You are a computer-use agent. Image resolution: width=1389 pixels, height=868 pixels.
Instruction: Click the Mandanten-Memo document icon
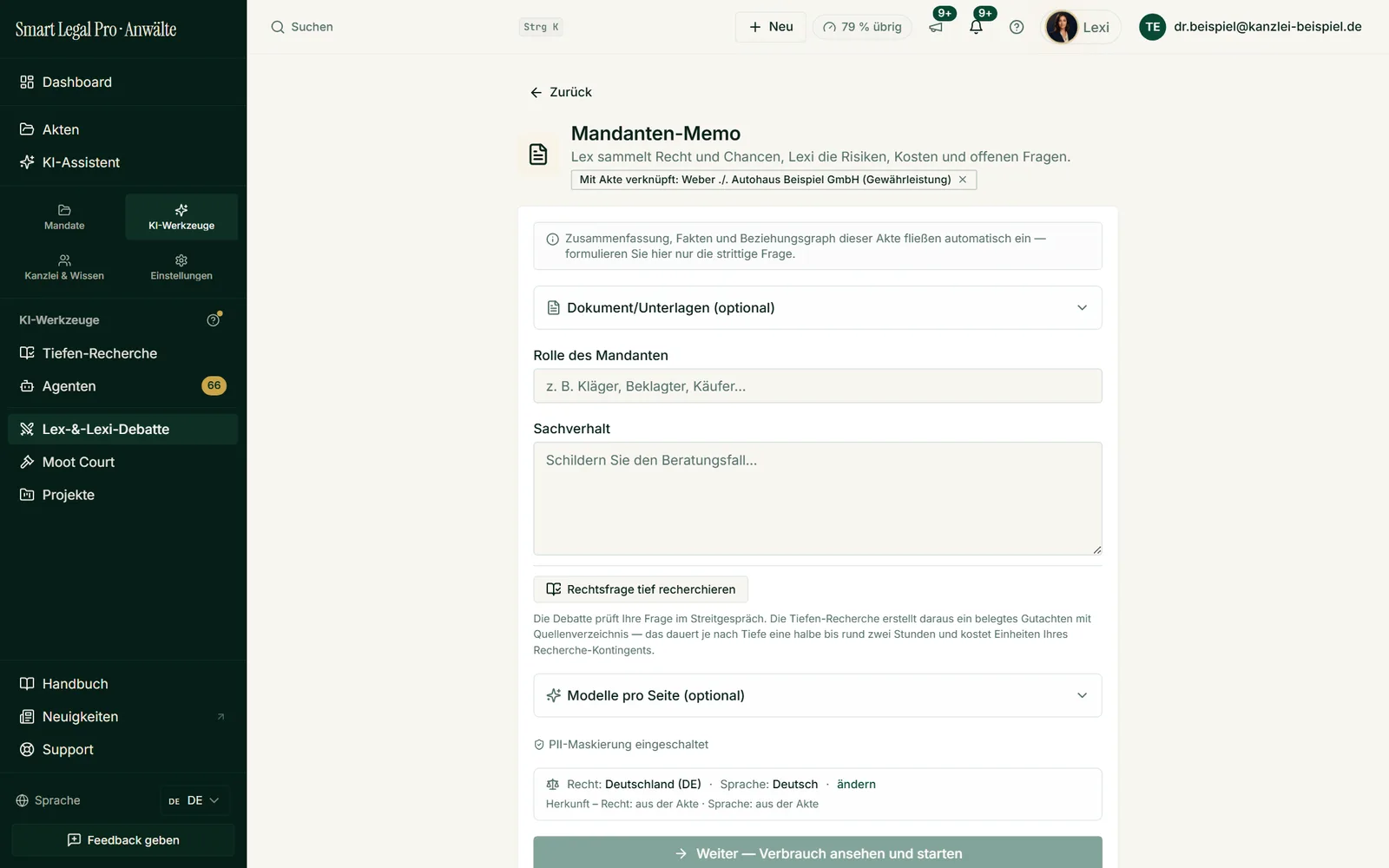tap(538, 155)
